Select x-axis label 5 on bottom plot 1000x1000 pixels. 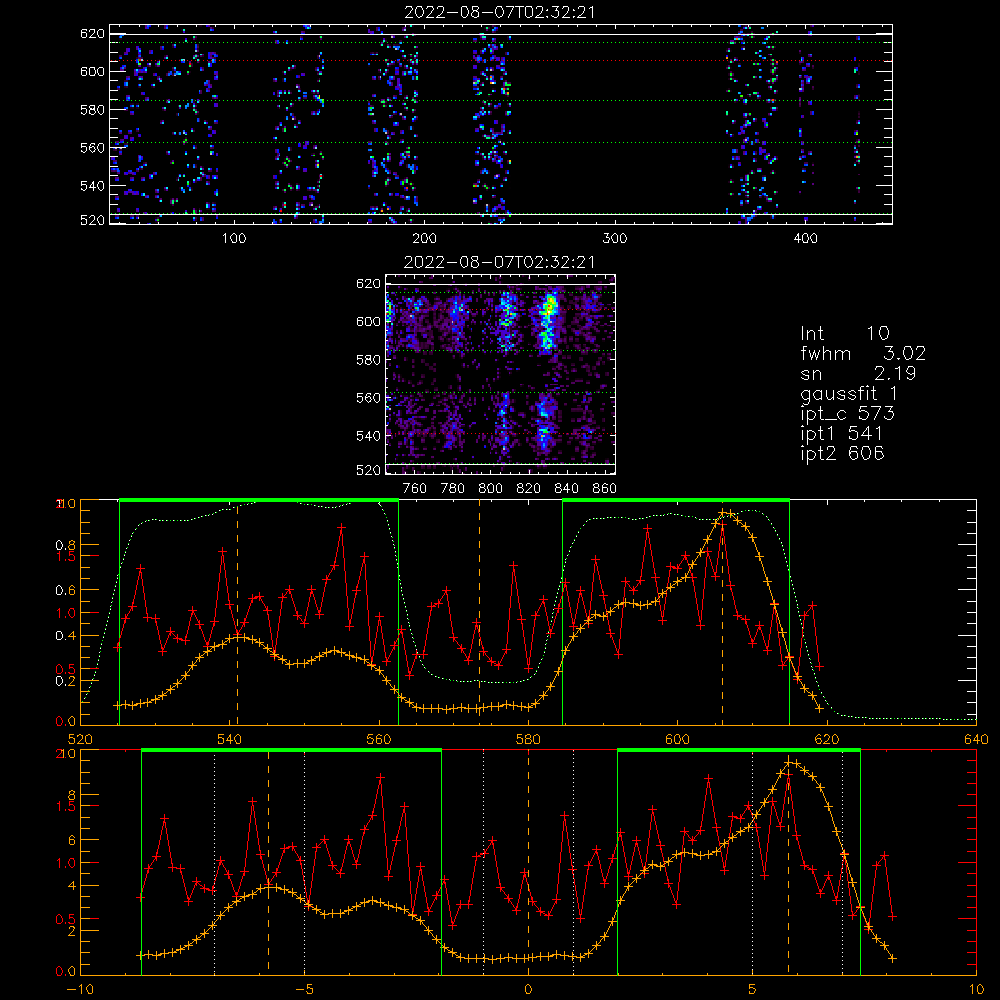753,990
